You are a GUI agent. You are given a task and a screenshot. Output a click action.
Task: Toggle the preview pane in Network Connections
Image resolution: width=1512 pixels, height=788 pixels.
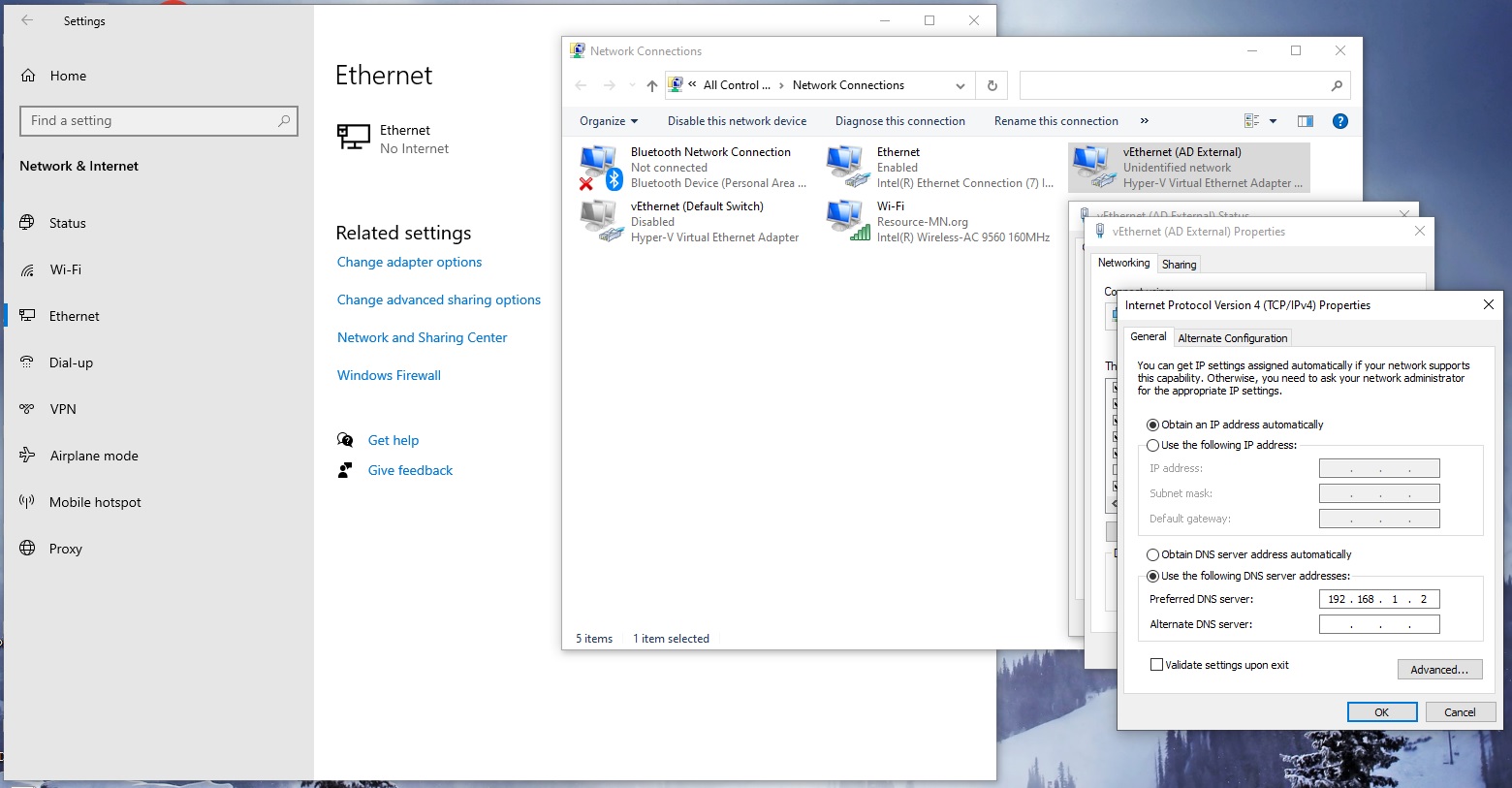click(x=1305, y=121)
